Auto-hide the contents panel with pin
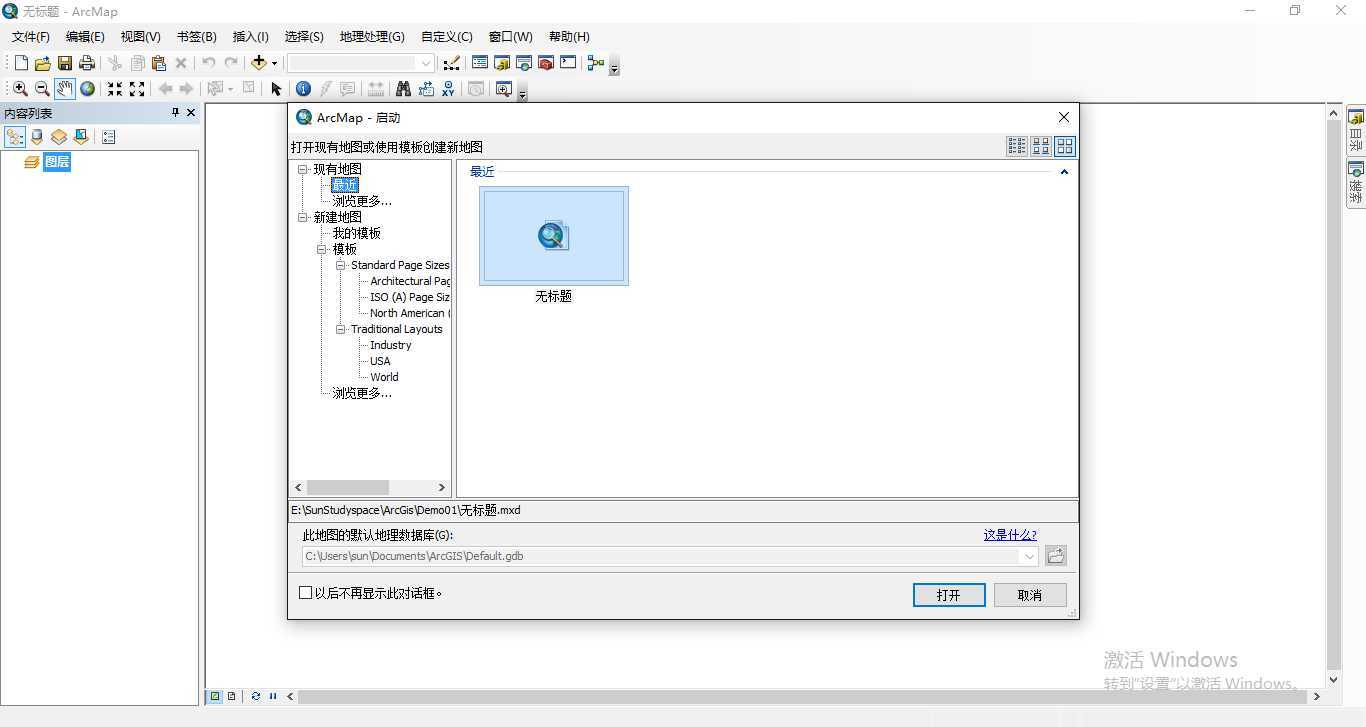Viewport: 1366px width, 727px height. point(175,113)
